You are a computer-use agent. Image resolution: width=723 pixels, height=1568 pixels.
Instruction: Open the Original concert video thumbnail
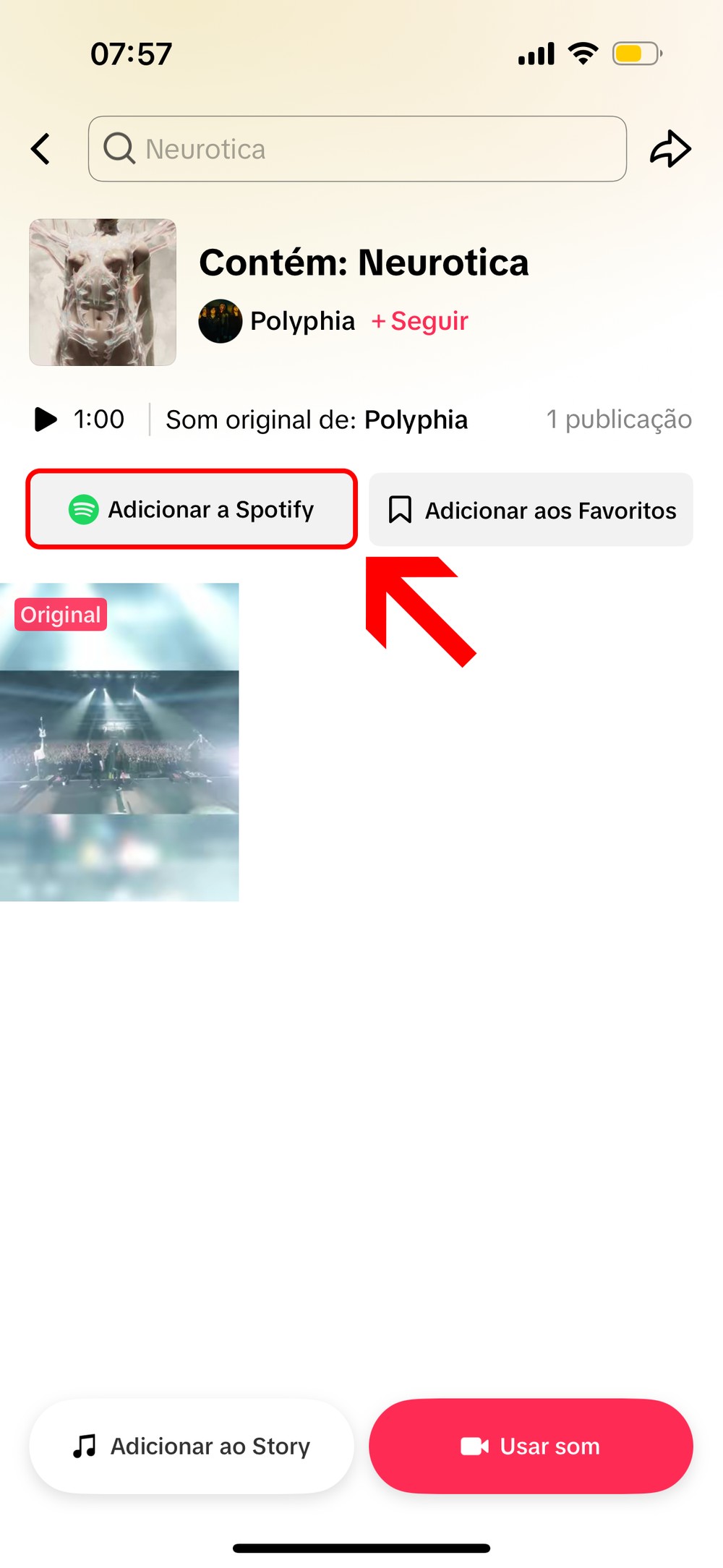(x=119, y=742)
